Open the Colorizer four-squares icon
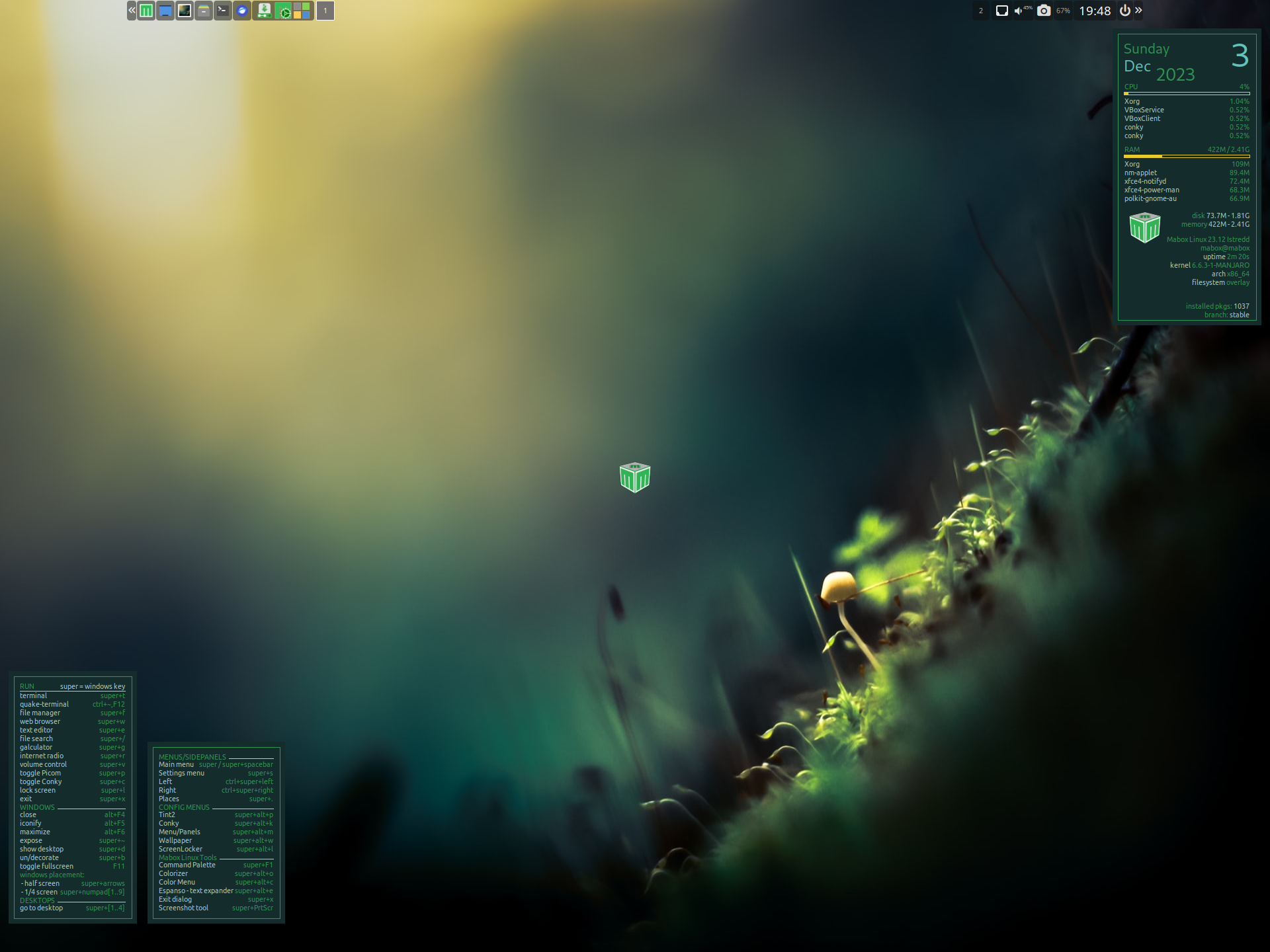1270x952 pixels. [x=302, y=11]
